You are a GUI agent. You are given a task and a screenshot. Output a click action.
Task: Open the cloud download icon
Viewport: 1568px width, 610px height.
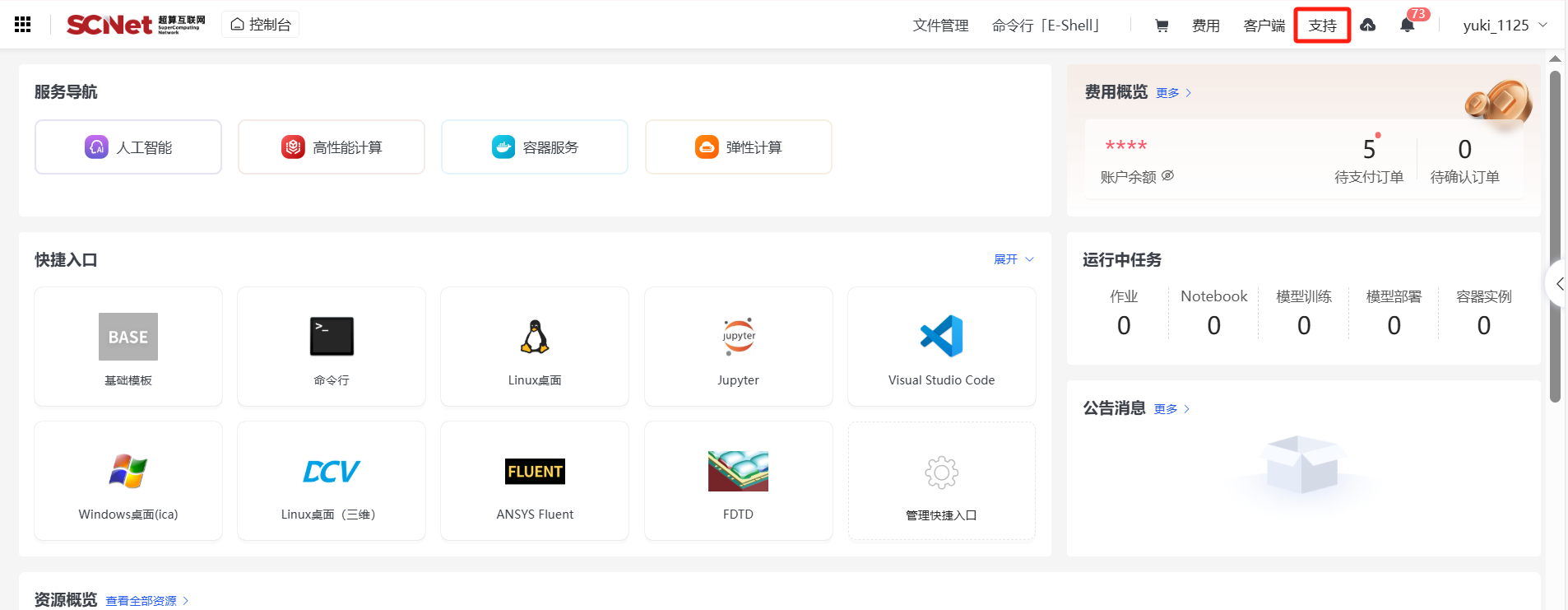pos(1367,26)
